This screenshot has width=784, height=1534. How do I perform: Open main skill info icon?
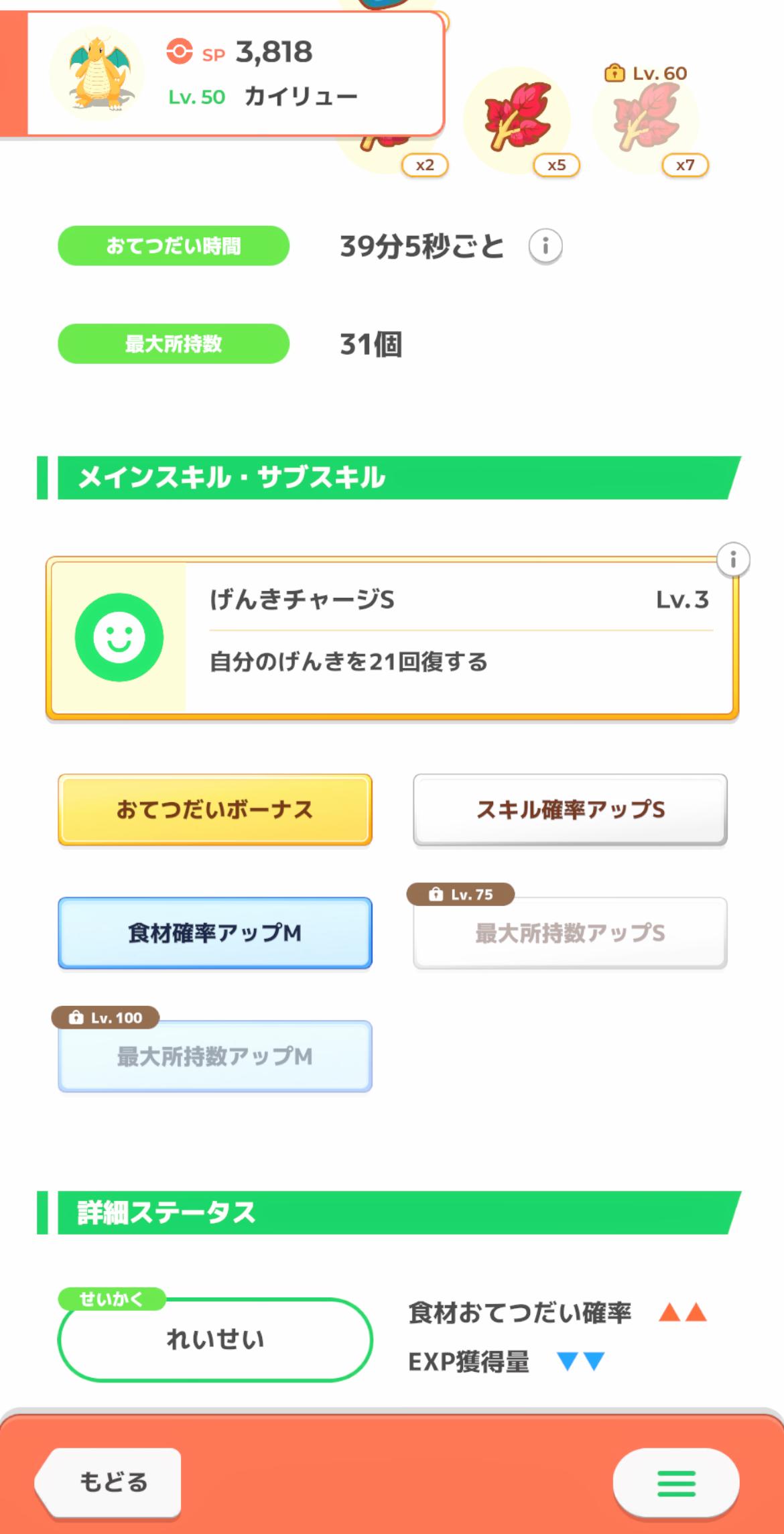732,560
